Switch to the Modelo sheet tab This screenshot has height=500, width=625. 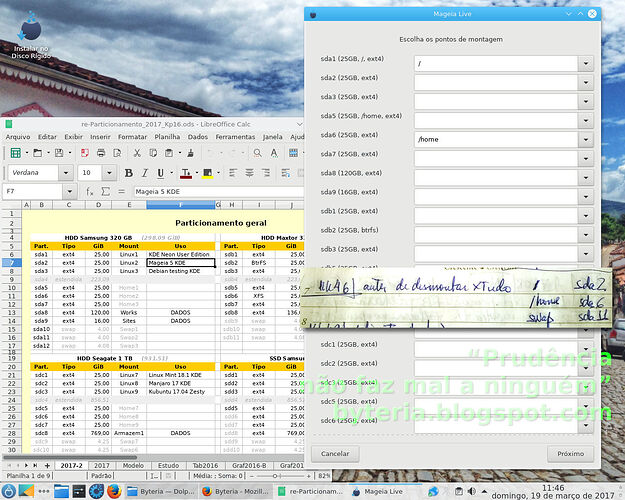pos(133,465)
